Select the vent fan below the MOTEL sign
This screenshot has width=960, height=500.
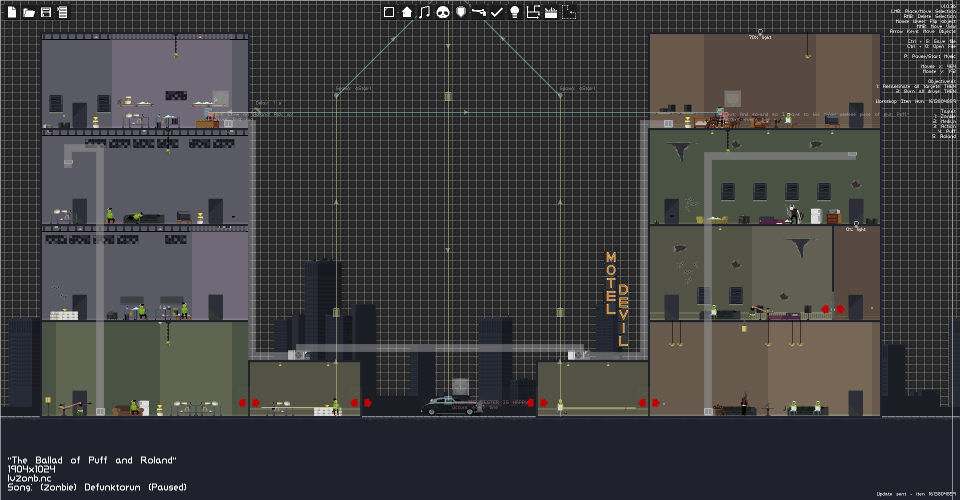577,355
